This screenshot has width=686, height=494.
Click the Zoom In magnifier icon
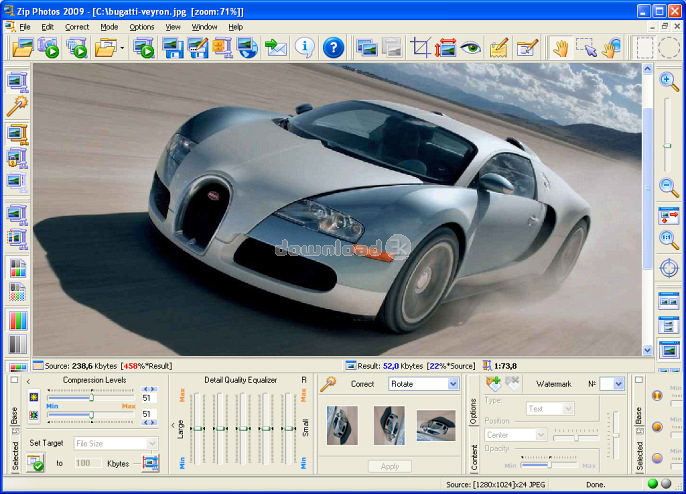coord(668,82)
